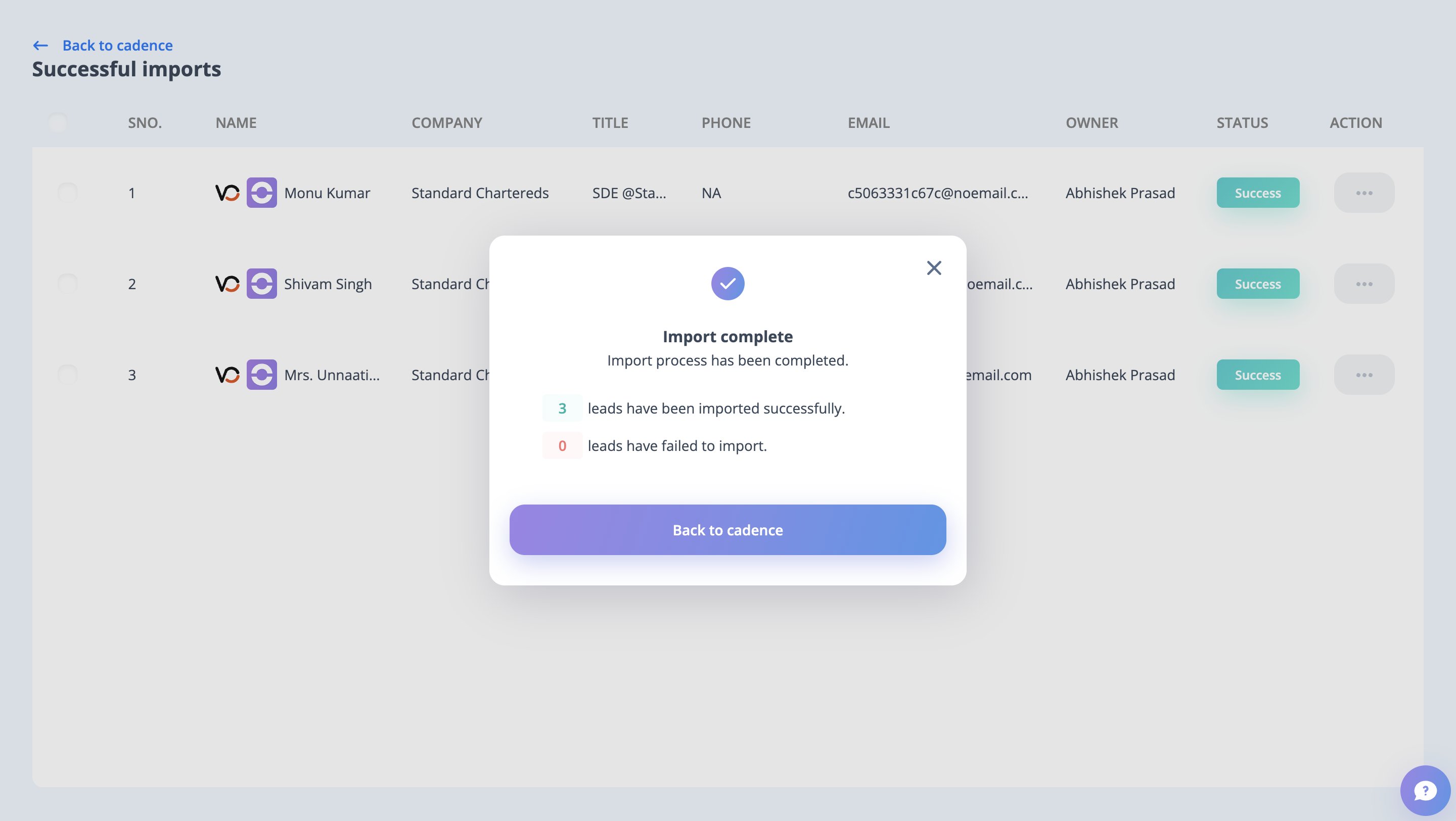Click the VC logo icon beside Shivam Singh

click(227, 284)
